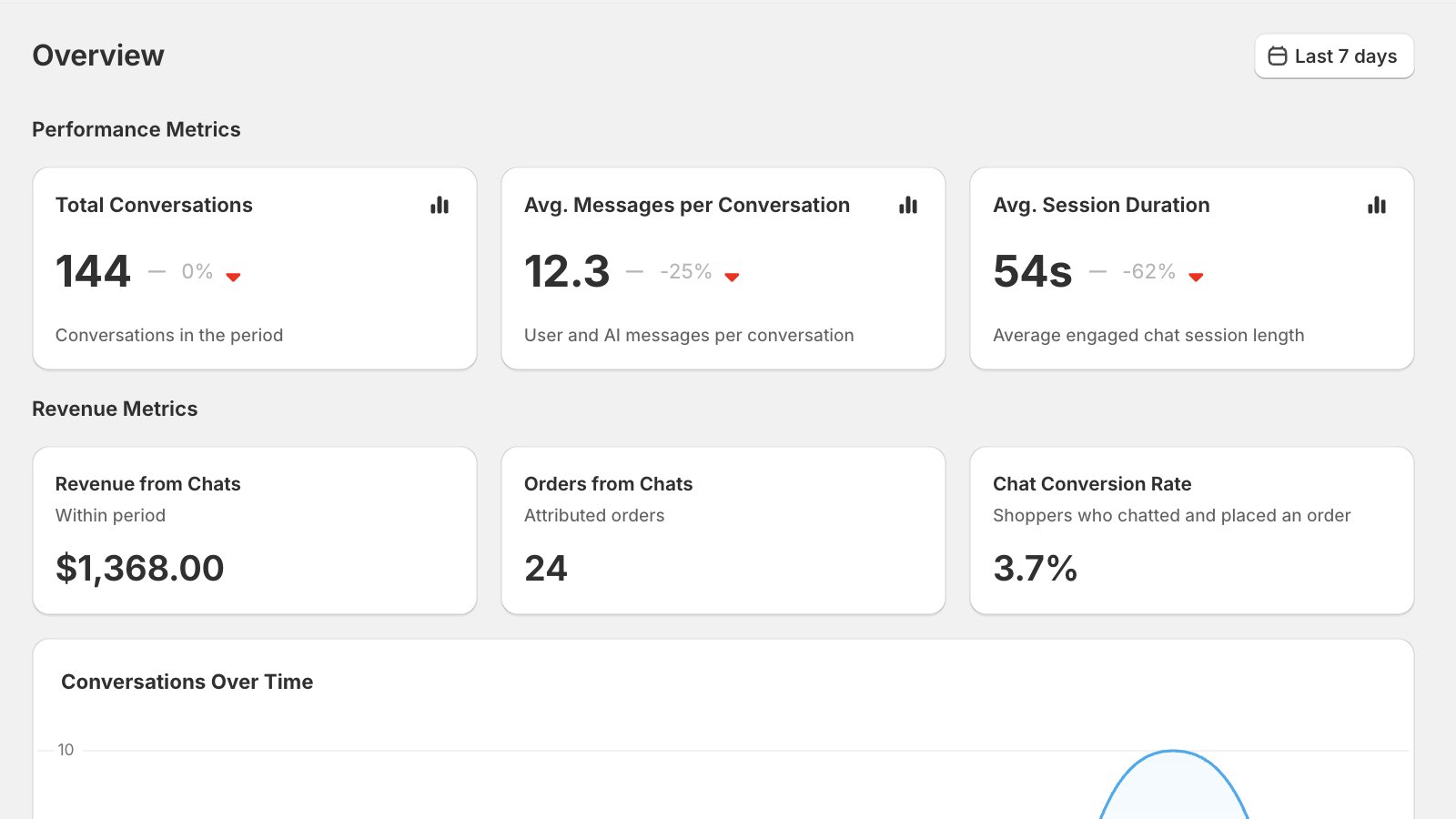Click Avg. Messages per Conversation title
The width and height of the screenshot is (1456, 819).
687,206
